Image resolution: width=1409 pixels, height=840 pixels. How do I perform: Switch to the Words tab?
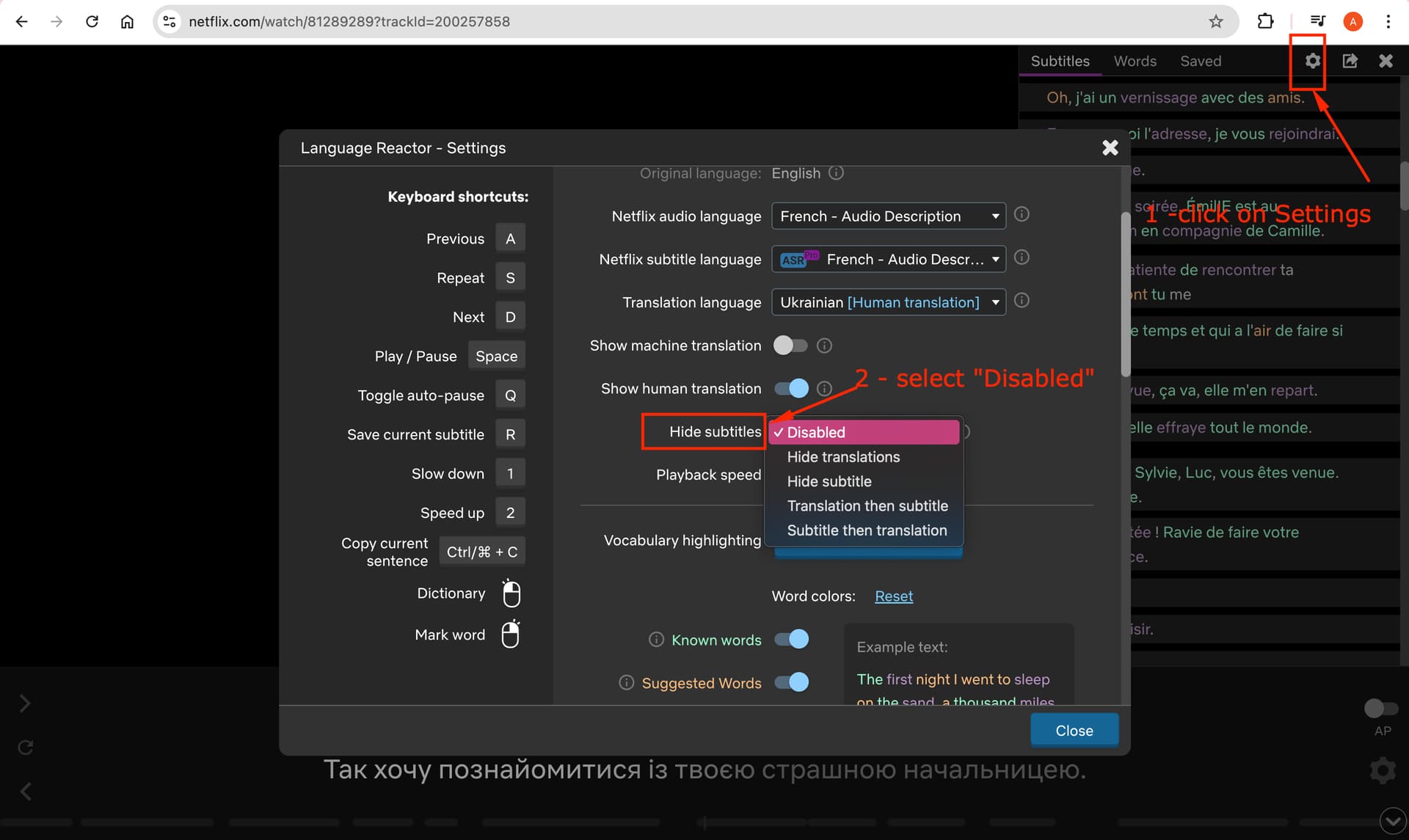[x=1135, y=61]
